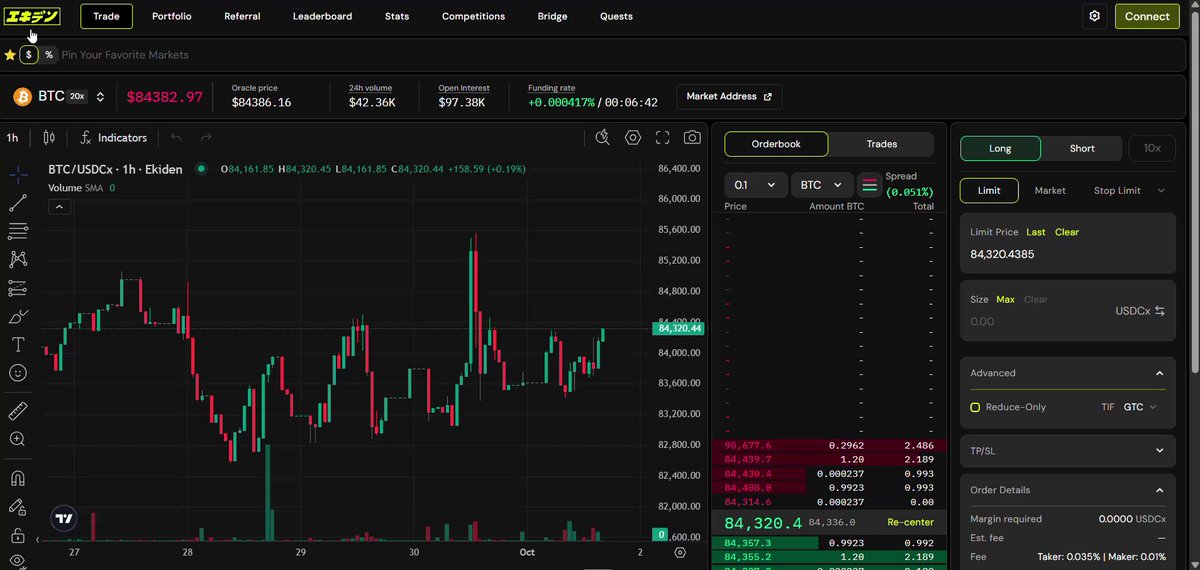The width and height of the screenshot is (1200, 570).
Task: Toggle stay in drawing mode
Action: pyautogui.click(x=18, y=507)
